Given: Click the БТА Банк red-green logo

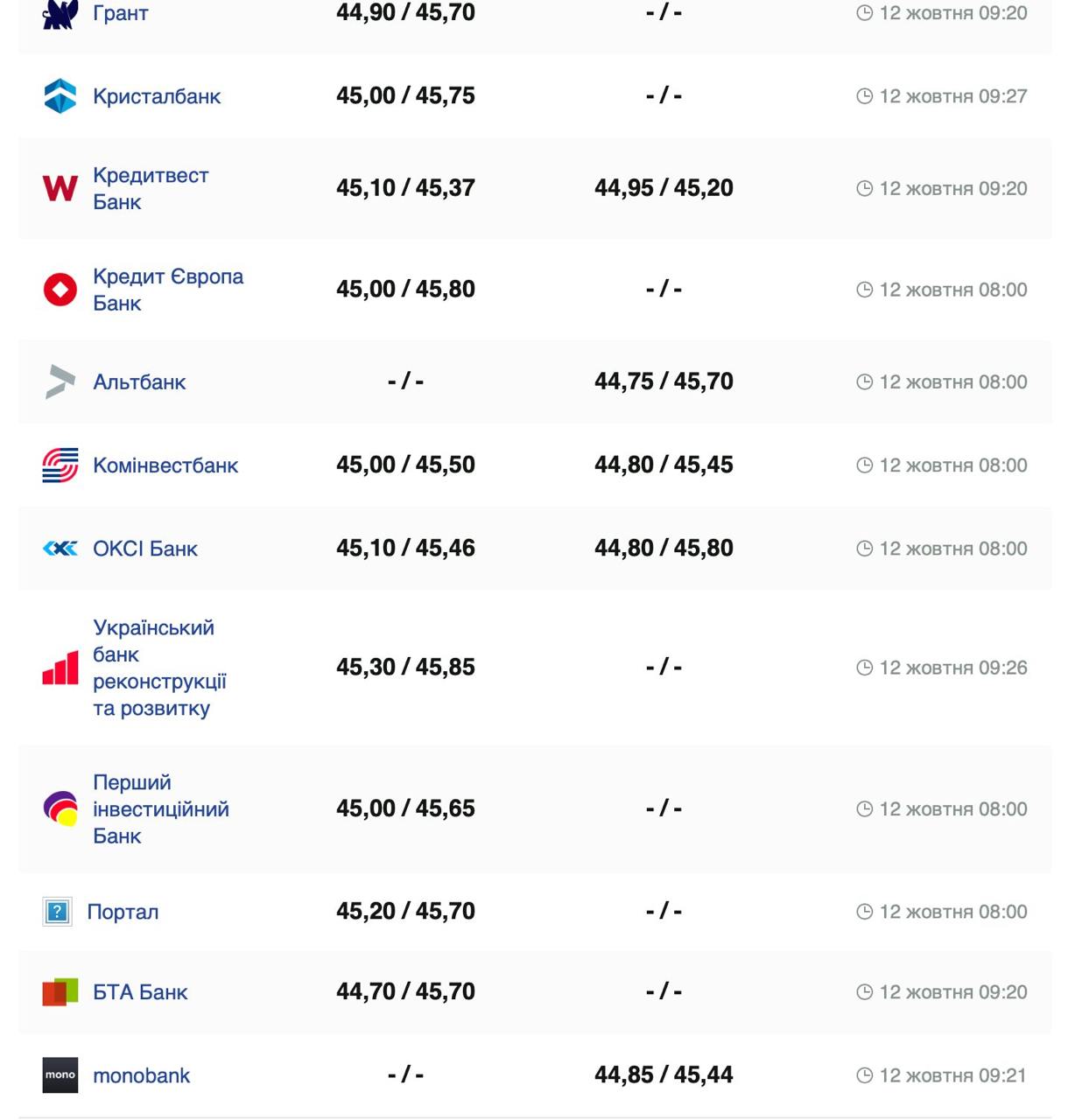Looking at the screenshot, I should [60, 992].
